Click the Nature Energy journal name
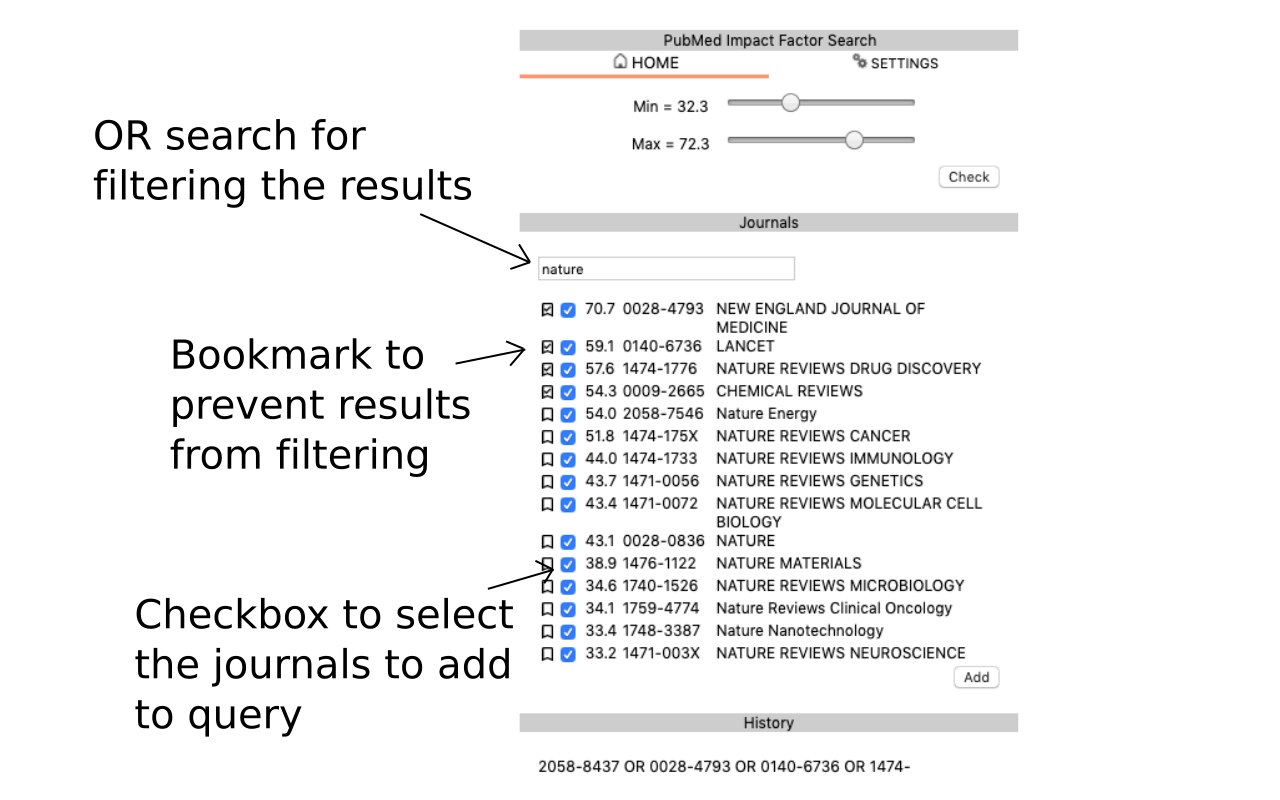This screenshot has width=1280, height=800. coord(766,413)
